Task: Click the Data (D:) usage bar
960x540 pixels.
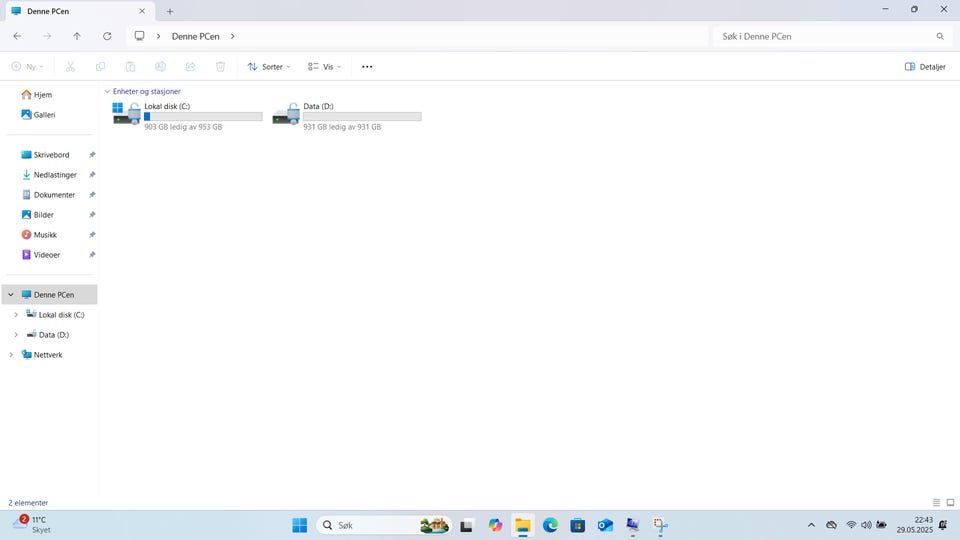Action: 362,116
